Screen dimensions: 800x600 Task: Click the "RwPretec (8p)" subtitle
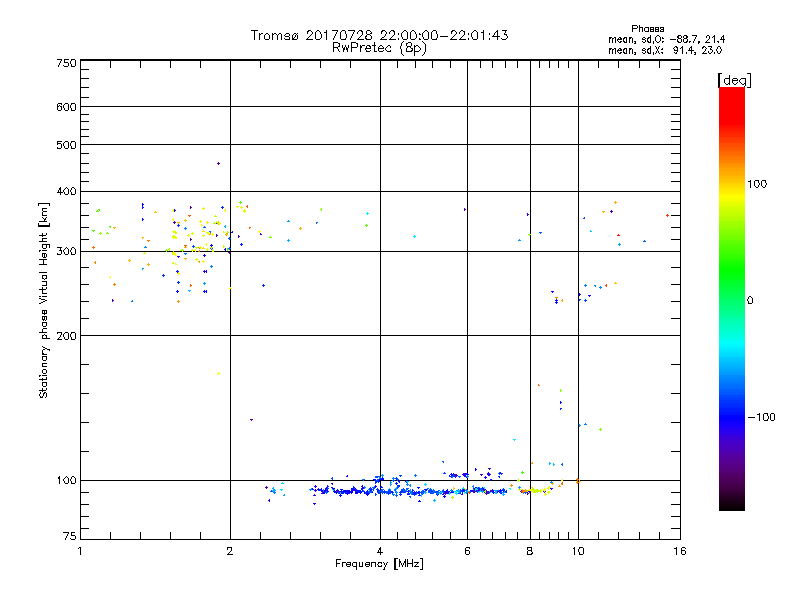pyautogui.click(x=379, y=48)
